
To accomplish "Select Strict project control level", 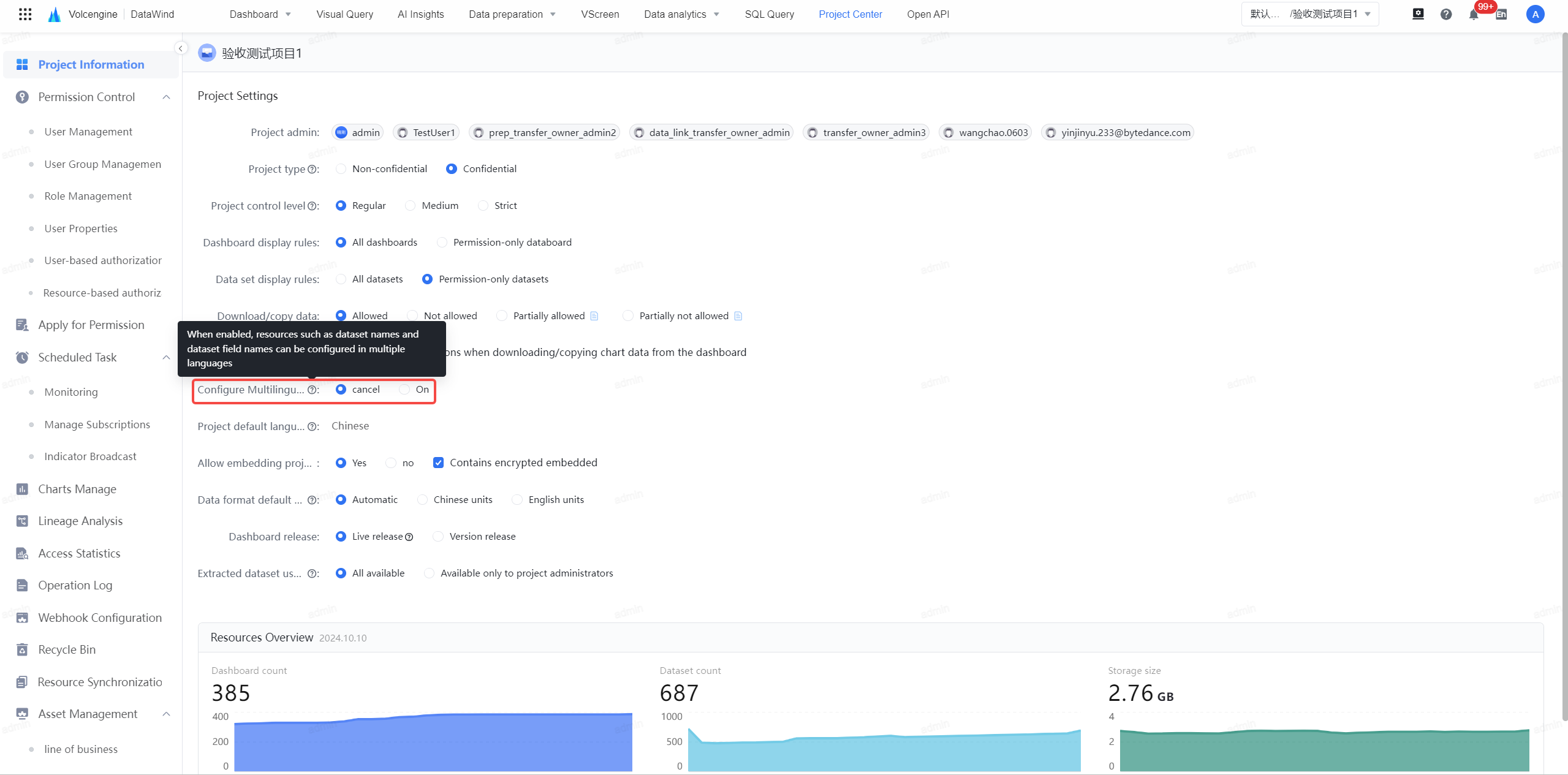I will (483, 205).
